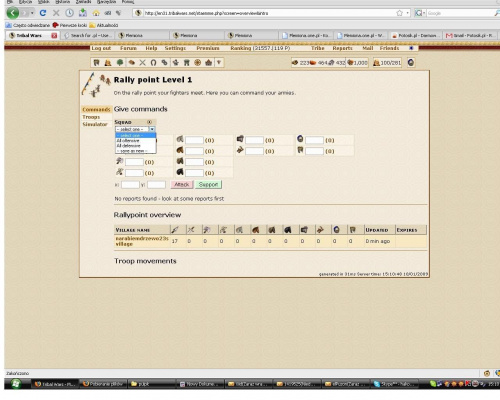Viewport: 500px width, 400px height.
Task: Open the Squad select-one dropdown arrow
Action: click(x=152, y=129)
